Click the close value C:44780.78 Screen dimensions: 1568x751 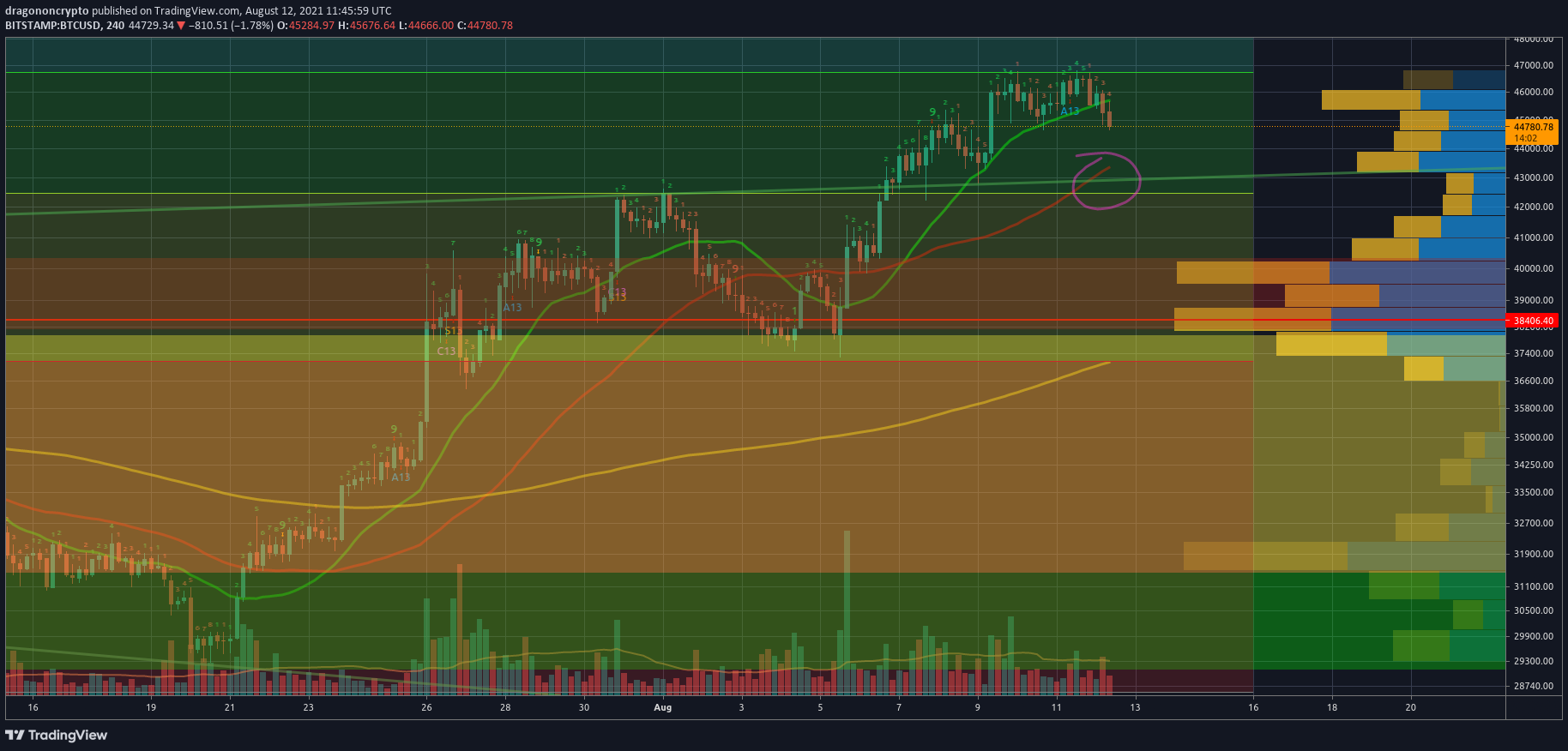pyautogui.click(x=485, y=26)
